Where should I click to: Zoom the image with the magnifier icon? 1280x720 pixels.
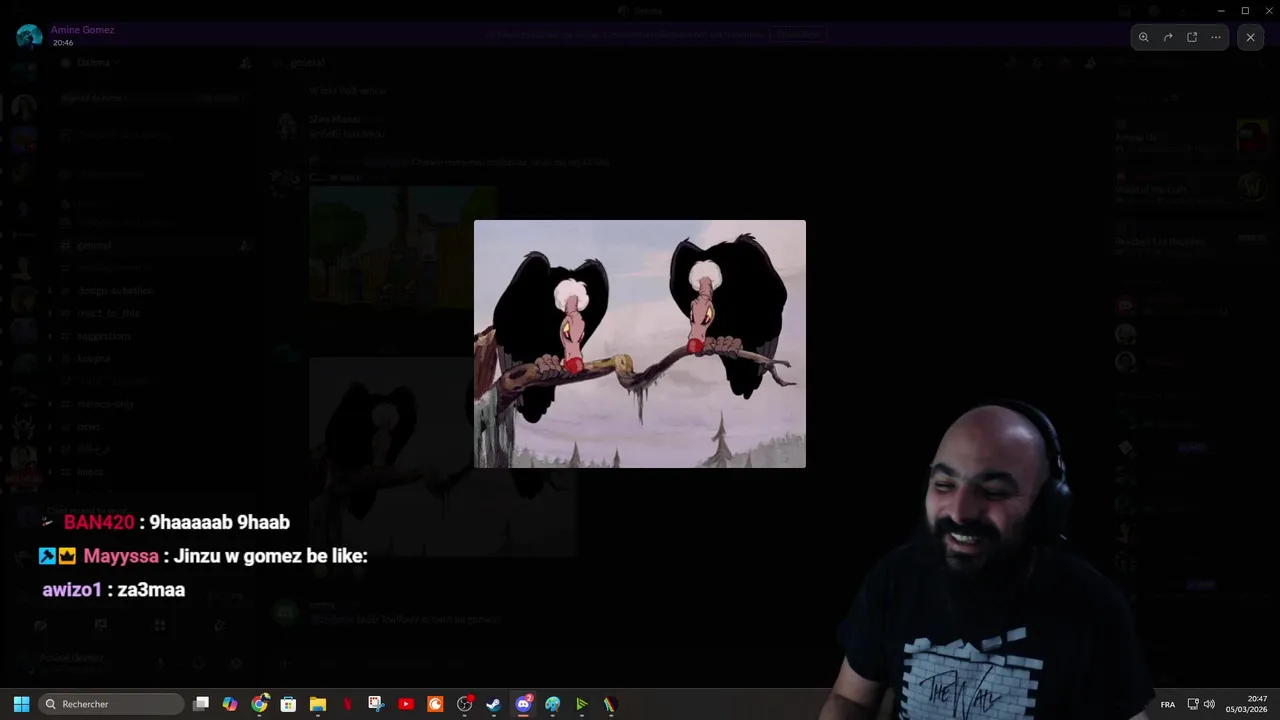click(1144, 37)
